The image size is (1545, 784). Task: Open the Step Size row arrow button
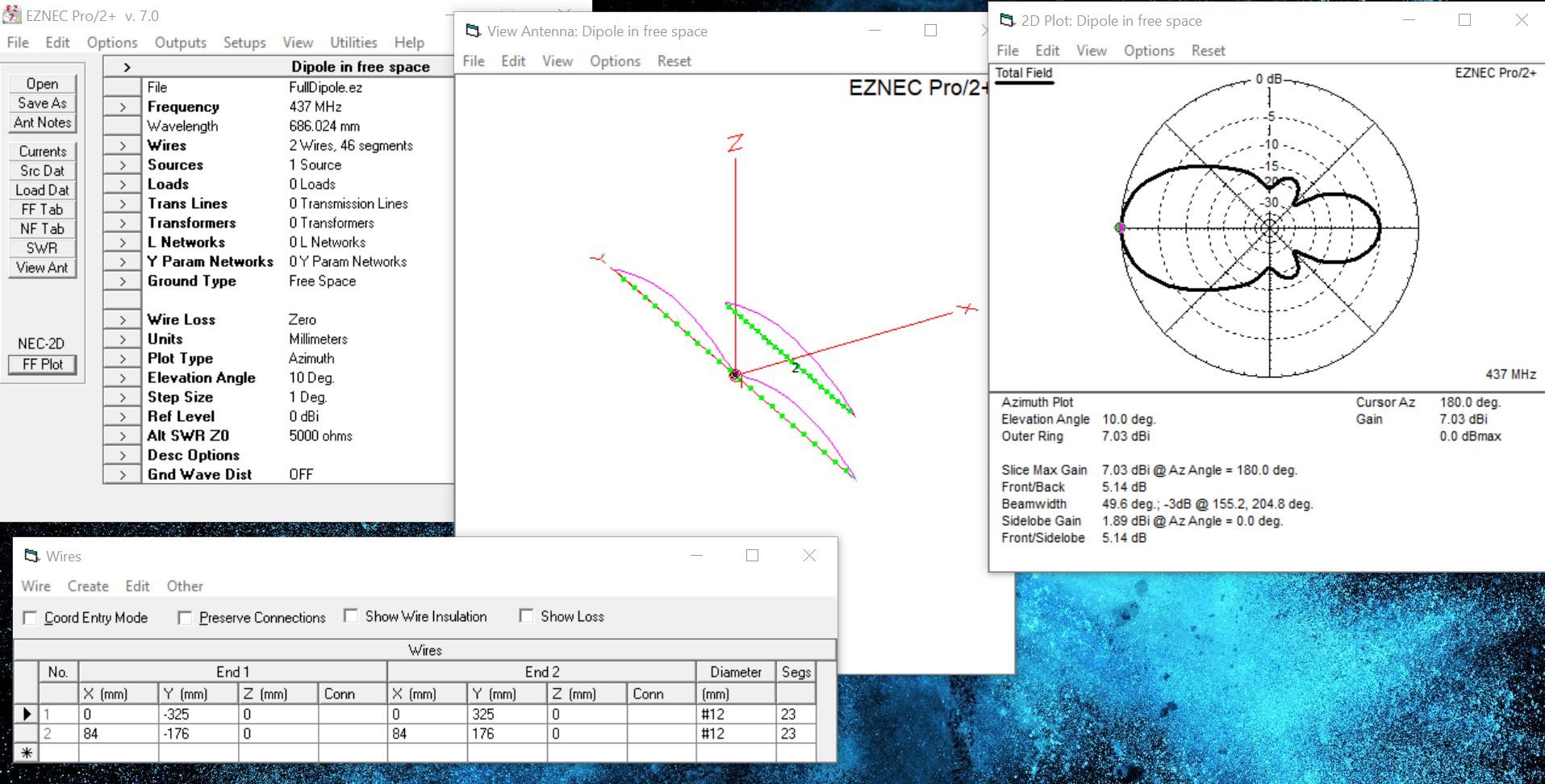[123, 397]
